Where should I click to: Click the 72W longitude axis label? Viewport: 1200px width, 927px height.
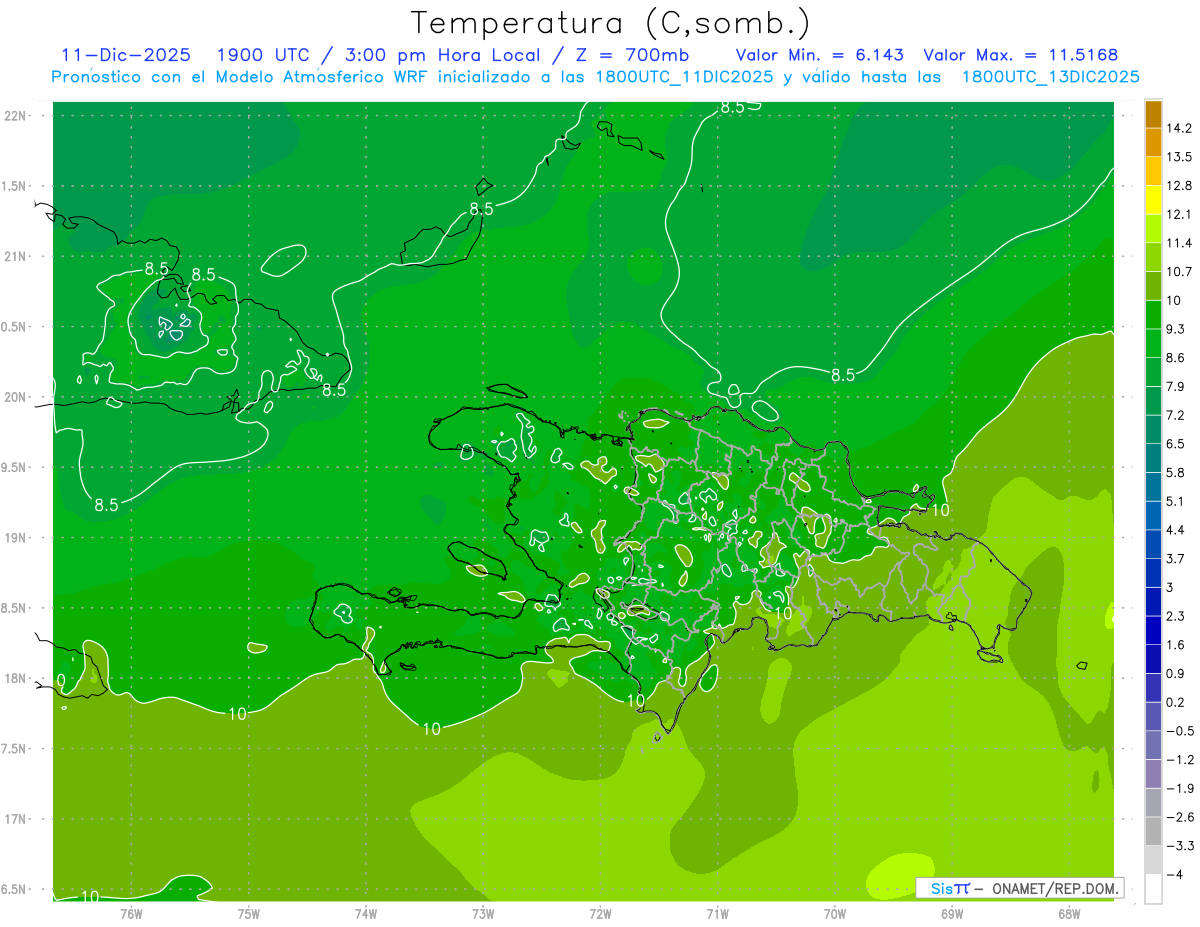click(x=600, y=913)
